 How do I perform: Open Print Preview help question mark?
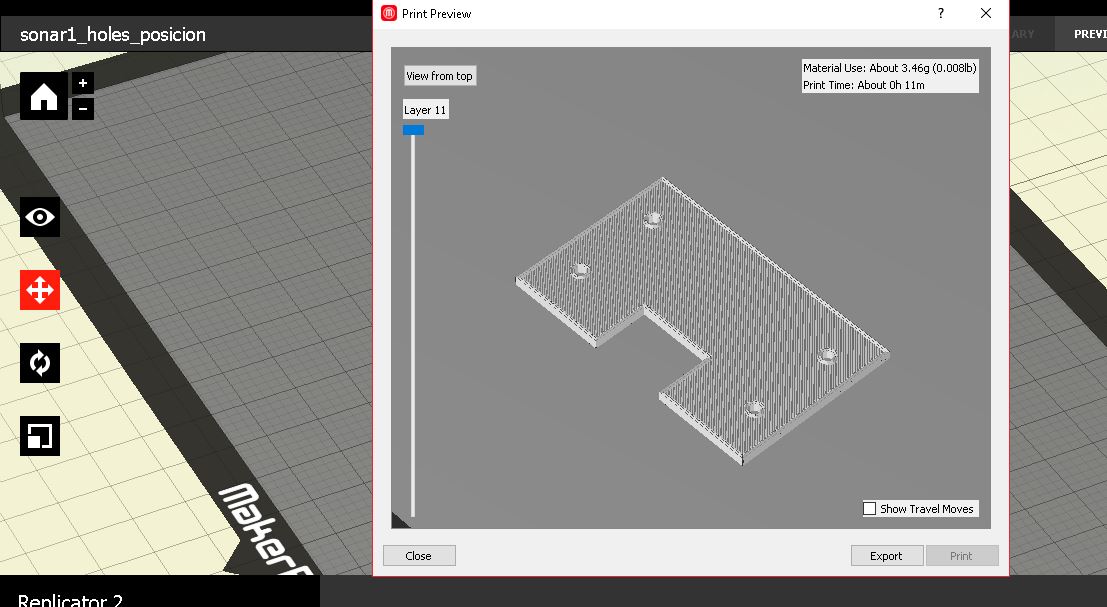tap(941, 13)
